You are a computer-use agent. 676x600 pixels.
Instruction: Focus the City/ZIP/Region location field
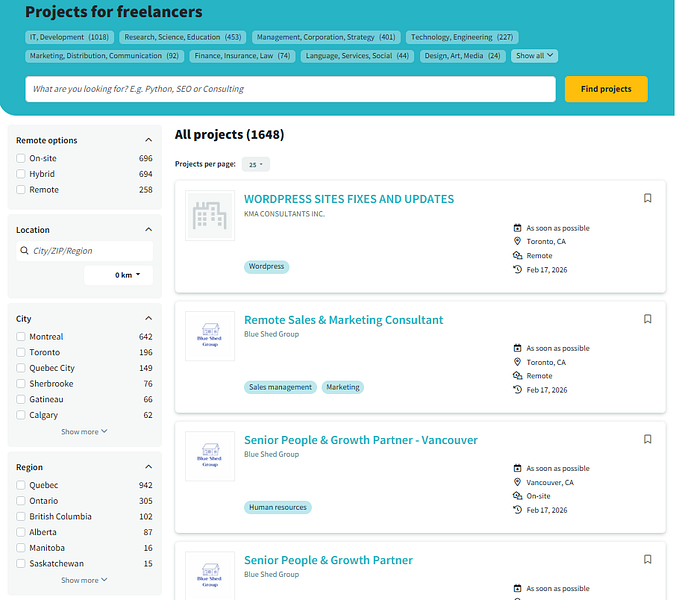point(84,251)
